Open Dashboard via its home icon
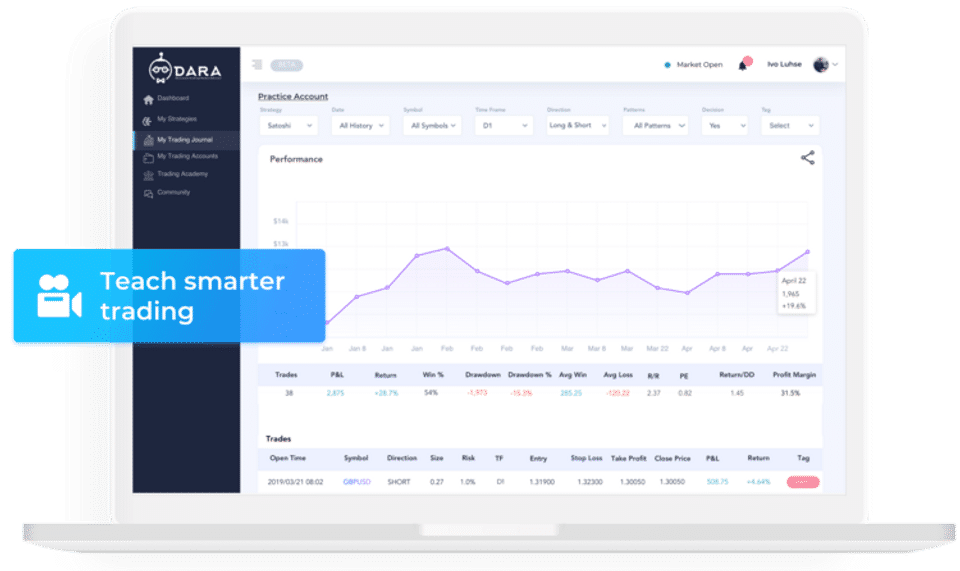The width and height of the screenshot is (960, 571). [x=148, y=99]
